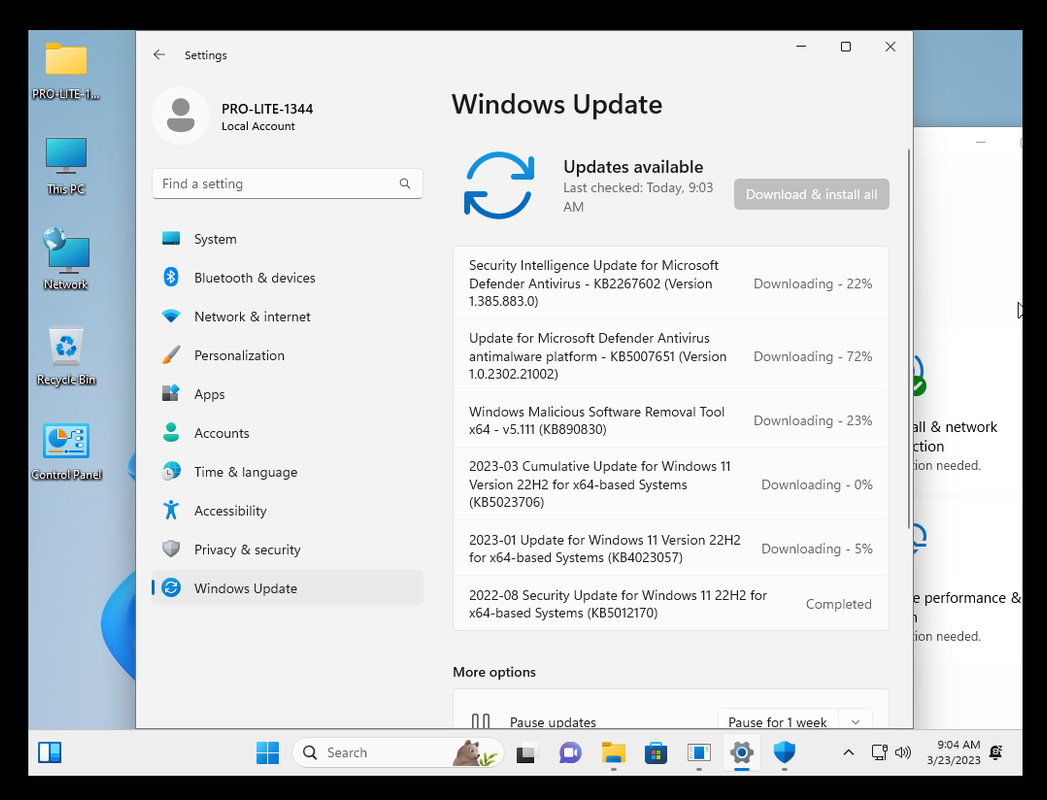Click the Time & language globe icon

tap(171, 471)
